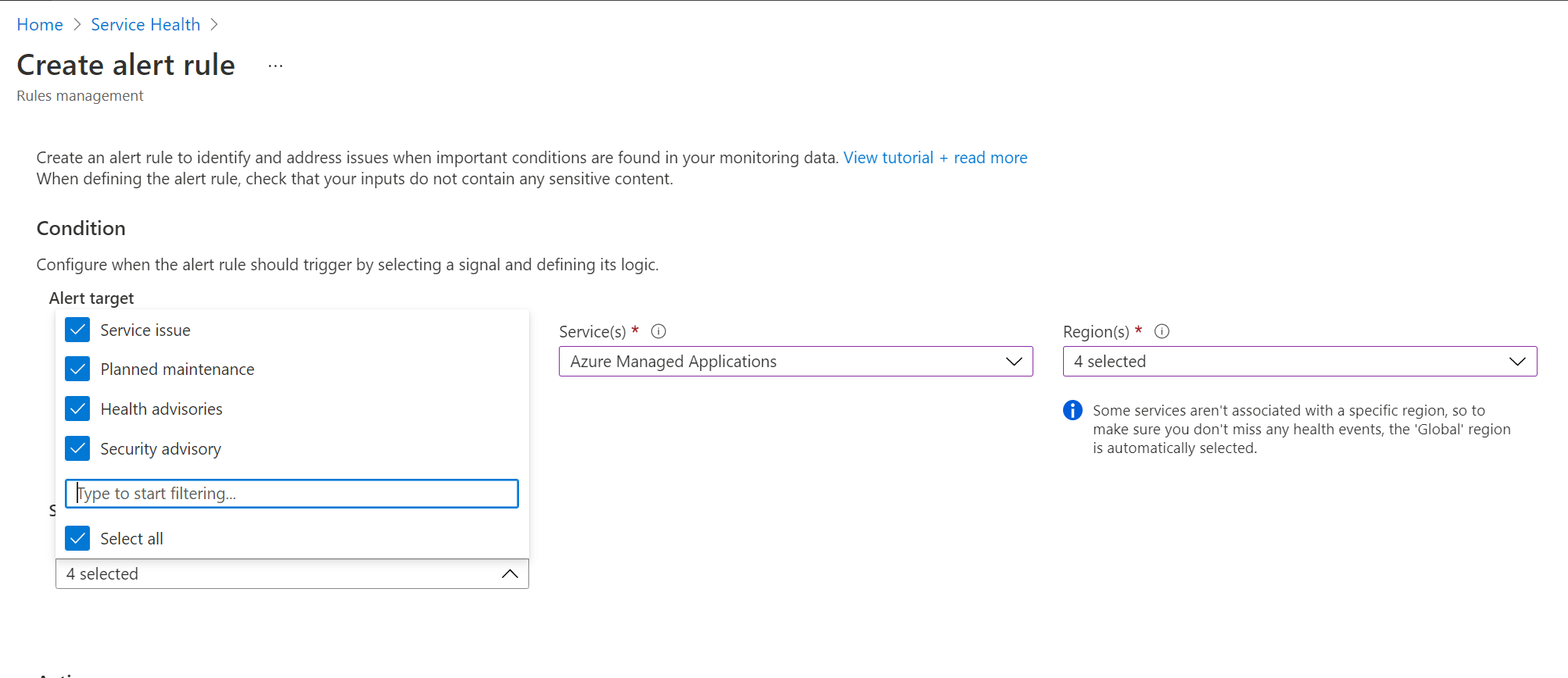1568x678 pixels.
Task: Uncheck the Planned maintenance checkbox
Action: [x=77, y=369]
